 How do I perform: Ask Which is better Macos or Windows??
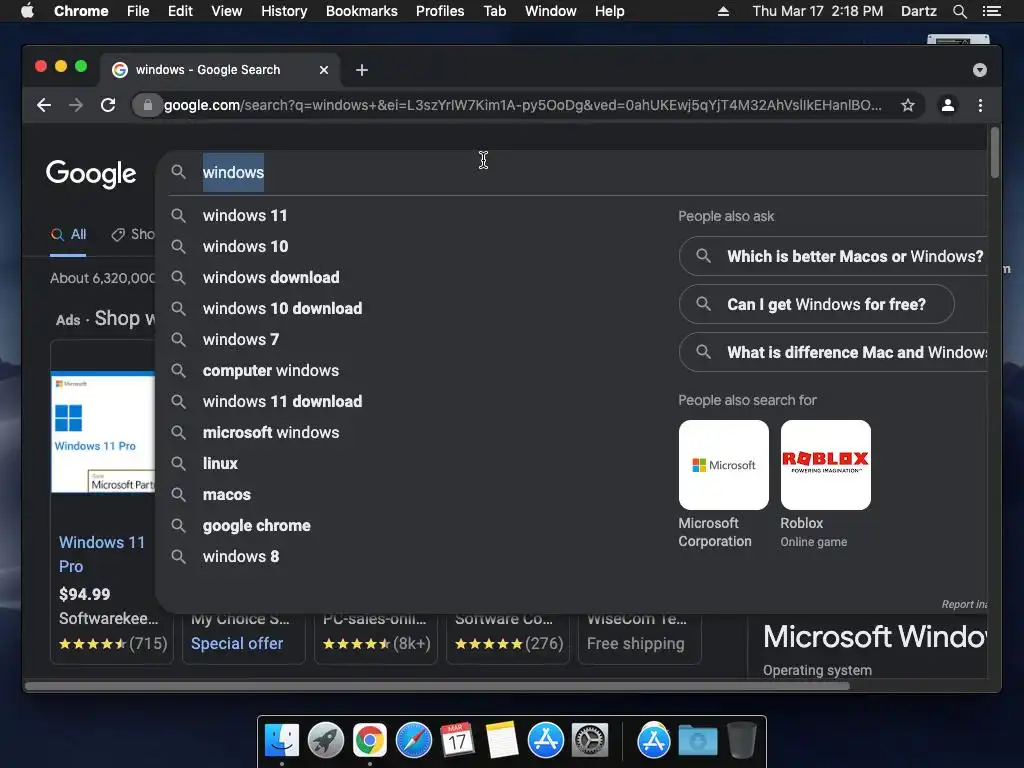833,256
